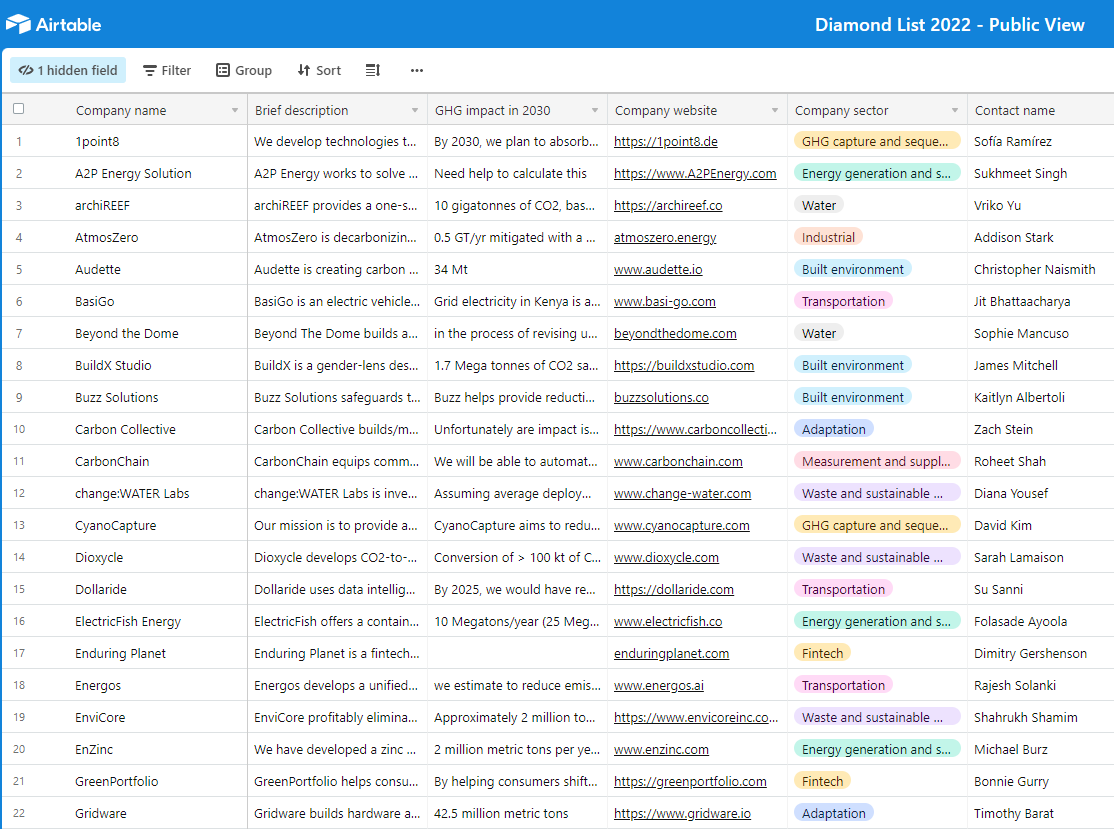Open the 1 hidden field menu

pyautogui.click(x=68, y=70)
